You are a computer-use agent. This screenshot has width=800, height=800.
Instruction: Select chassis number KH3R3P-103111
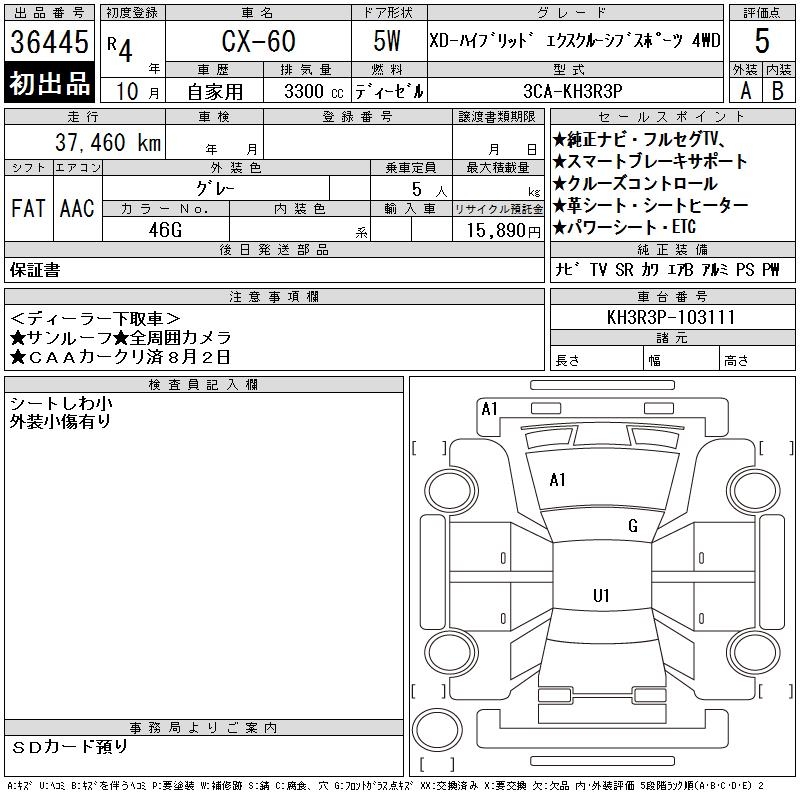(671, 317)
